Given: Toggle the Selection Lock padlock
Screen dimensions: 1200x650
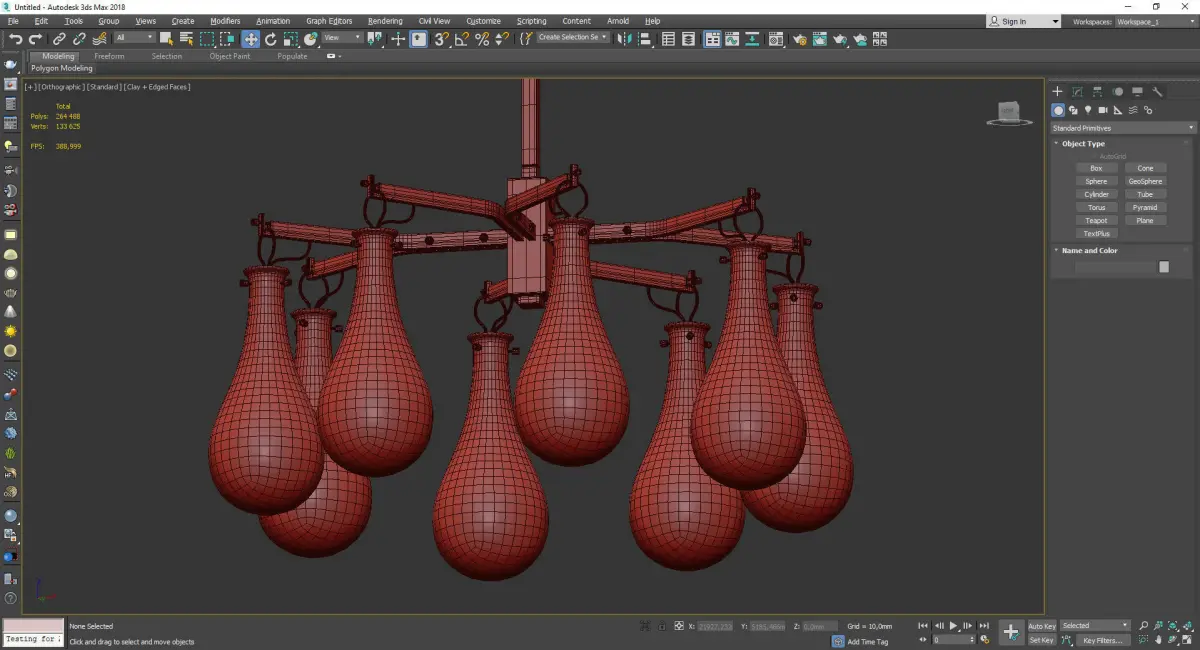Looking at the screenshot, I should [x=662, y=626].
